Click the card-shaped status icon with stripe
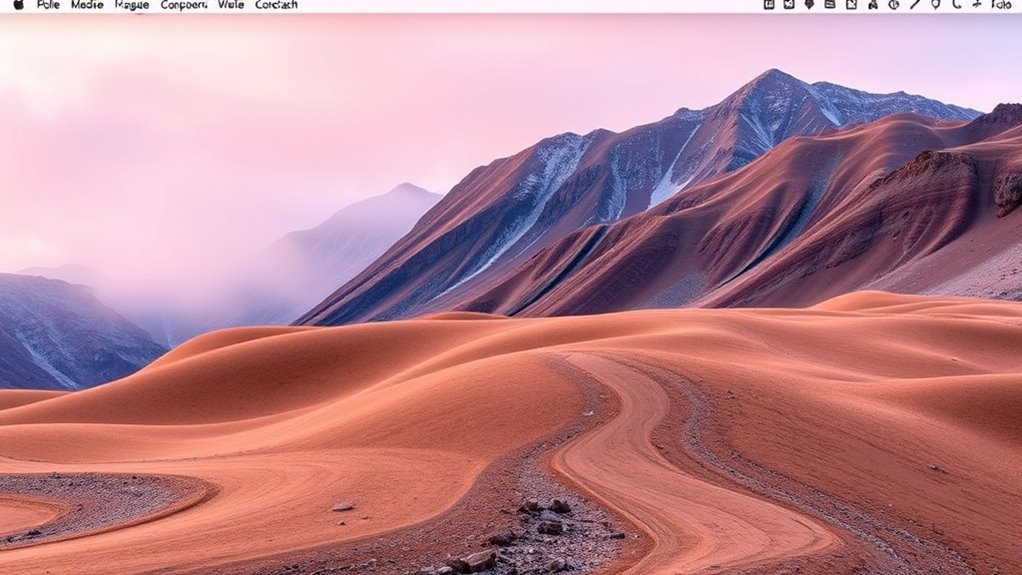This screenshot has height=575, width=1022. 830,5
